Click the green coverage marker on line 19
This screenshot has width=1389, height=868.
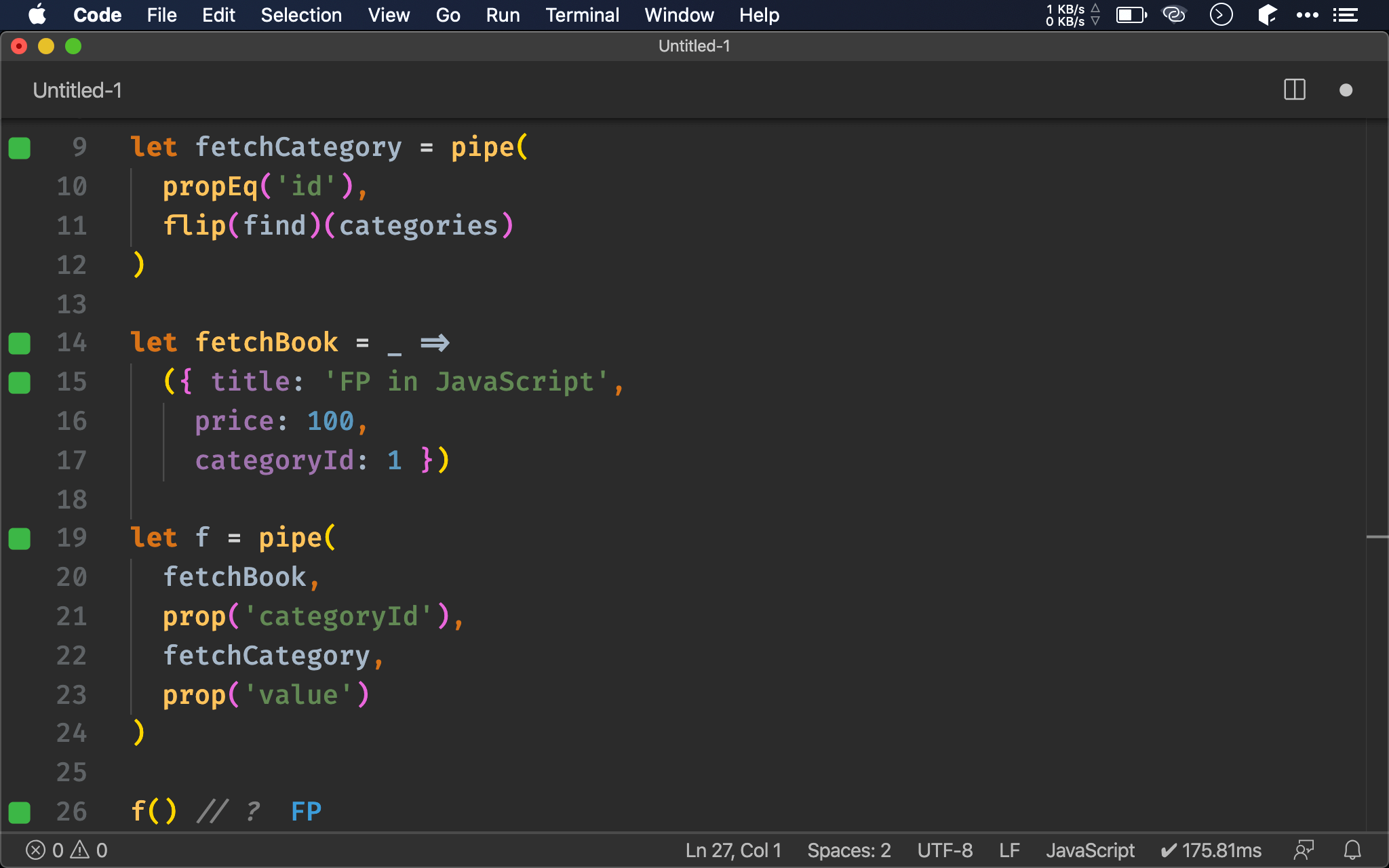click(20, 538)
